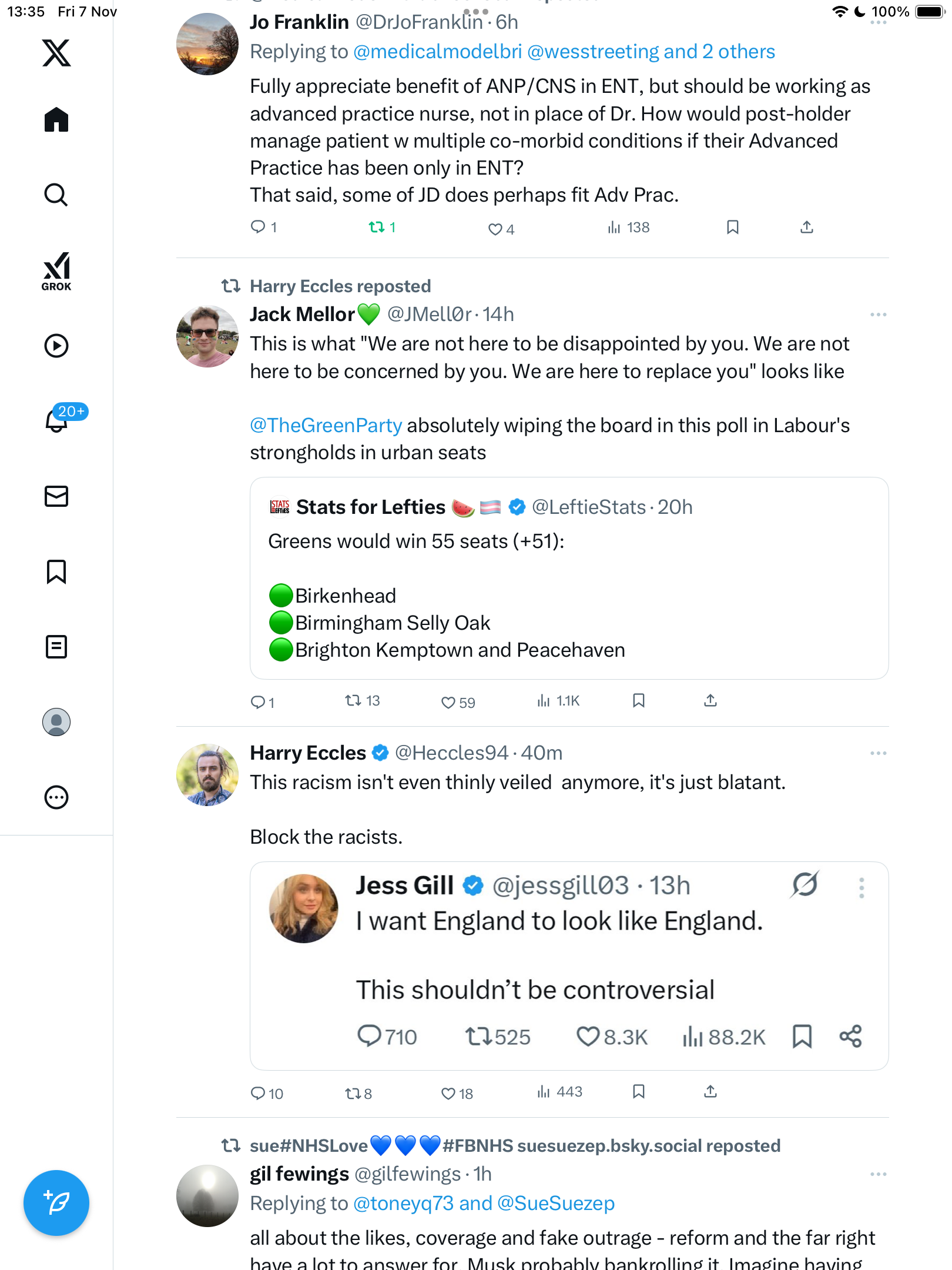
Task: Open the Lists icon in sidebar
Action: click(56, 647)
